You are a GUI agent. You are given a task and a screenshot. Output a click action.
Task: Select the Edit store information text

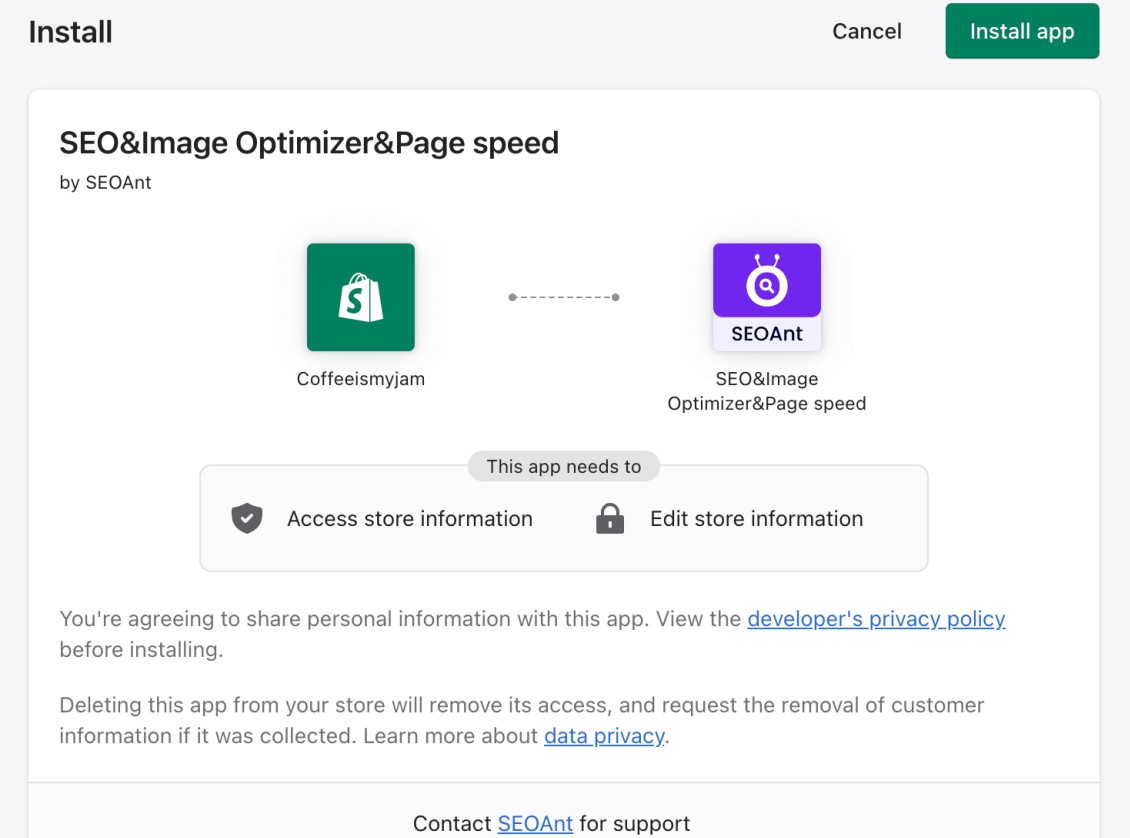(x=756, y=518)
